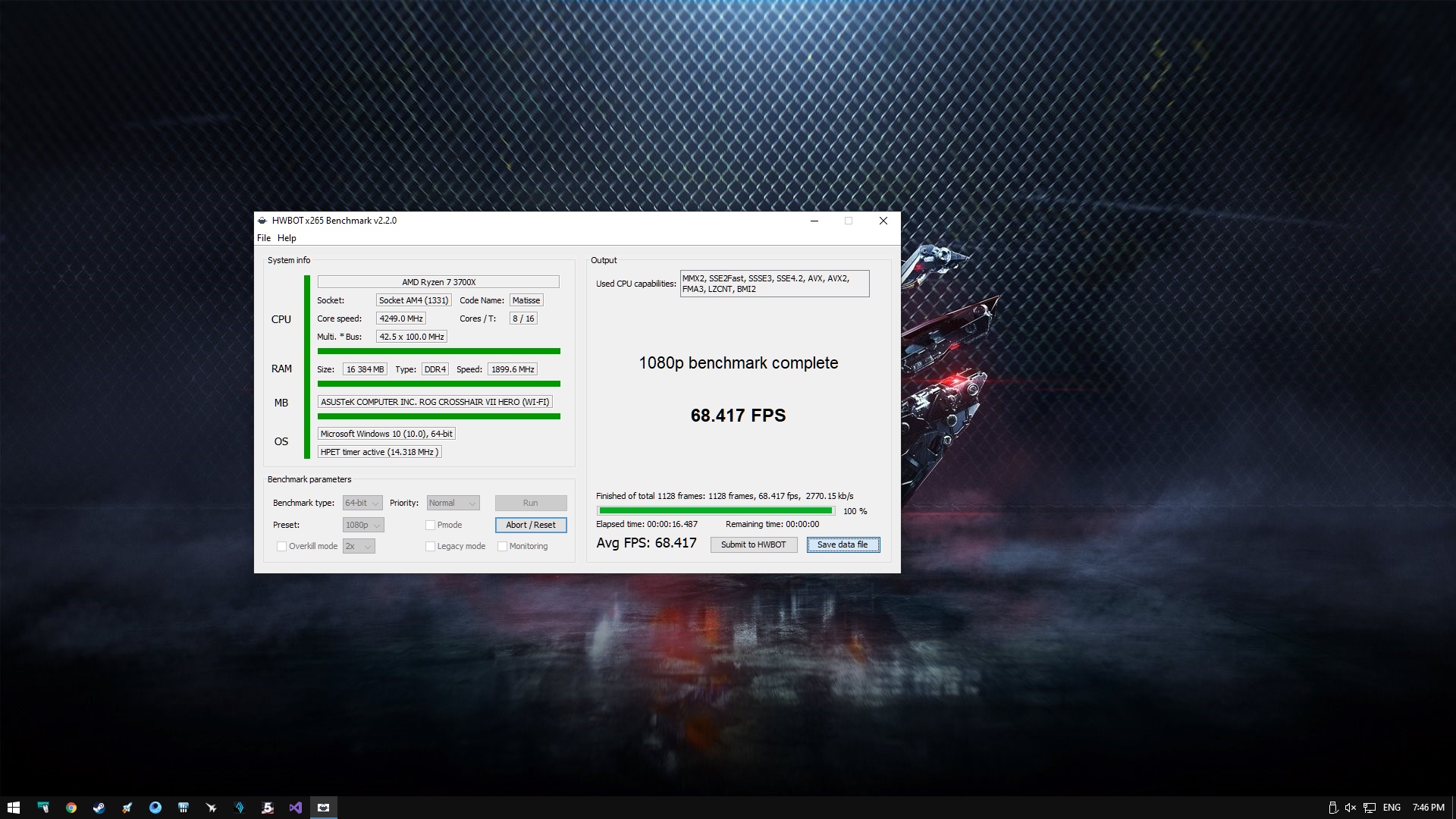The height and width of the screenshot is (819, 1456).
Task: Expand the Benchmark type 64-bit dropdown
Action: tap(362, 503)
